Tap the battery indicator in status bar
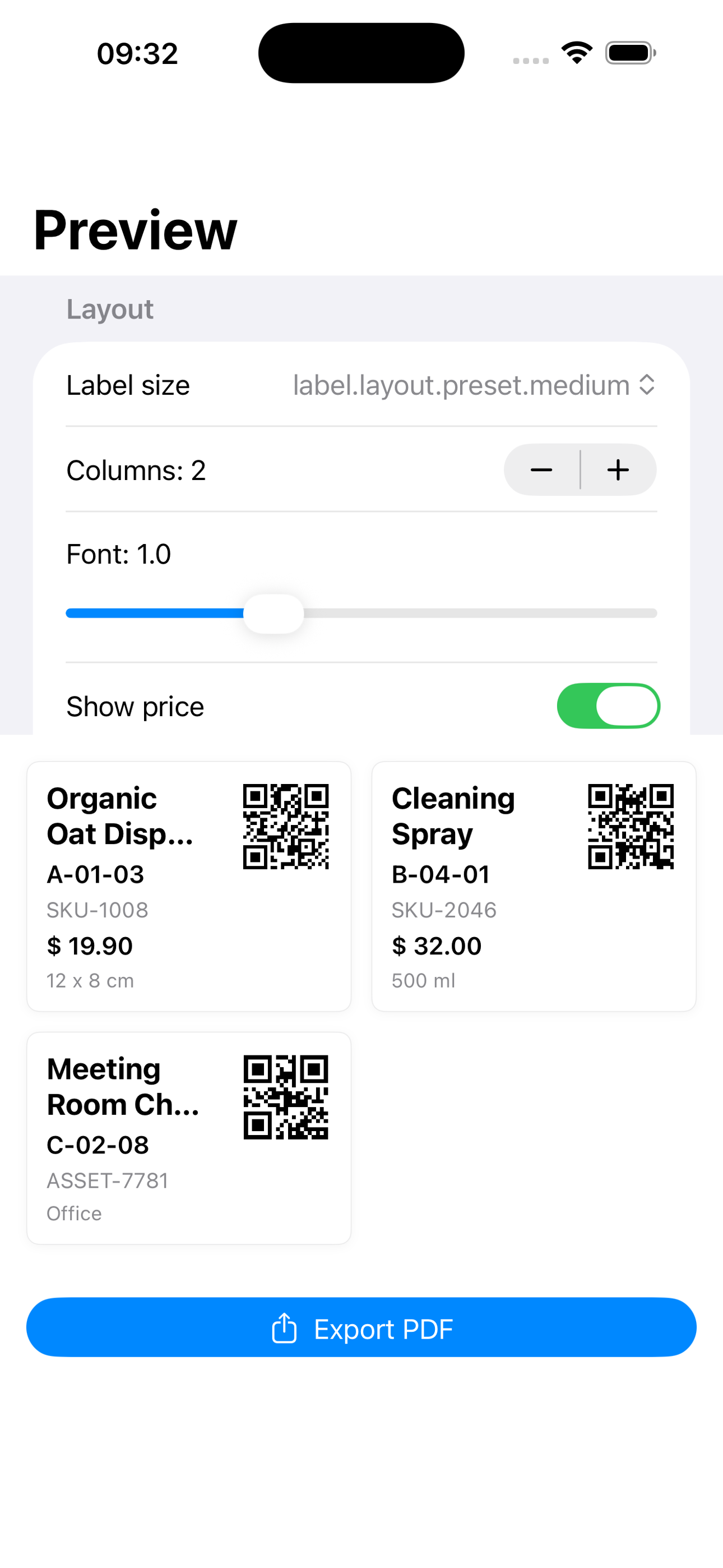 tap(631, 53)
